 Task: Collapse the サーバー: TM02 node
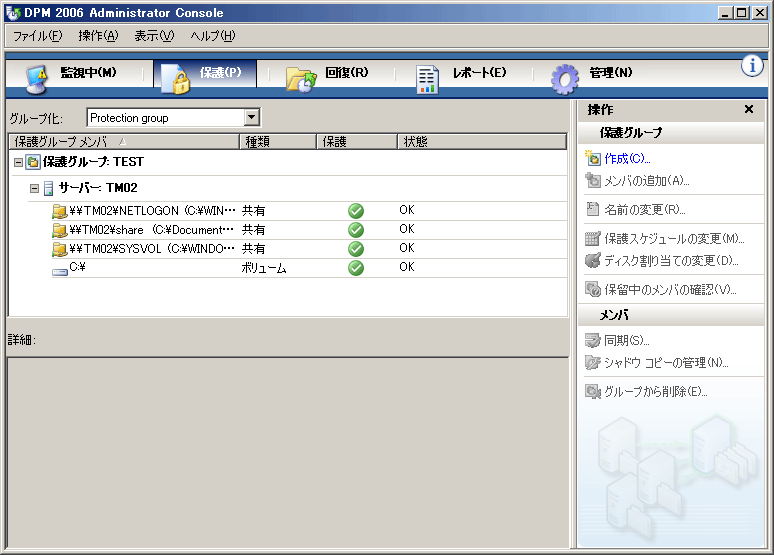coord(34,188)
